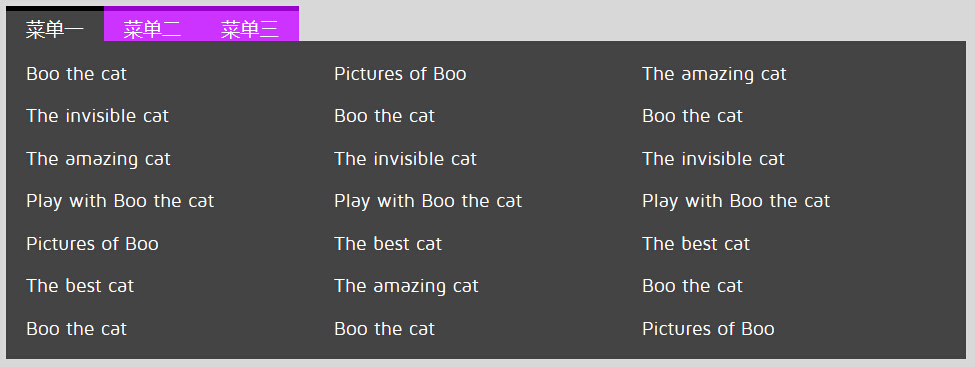Open 'Pictures of Boo' ending the third column

click(709, 328)
